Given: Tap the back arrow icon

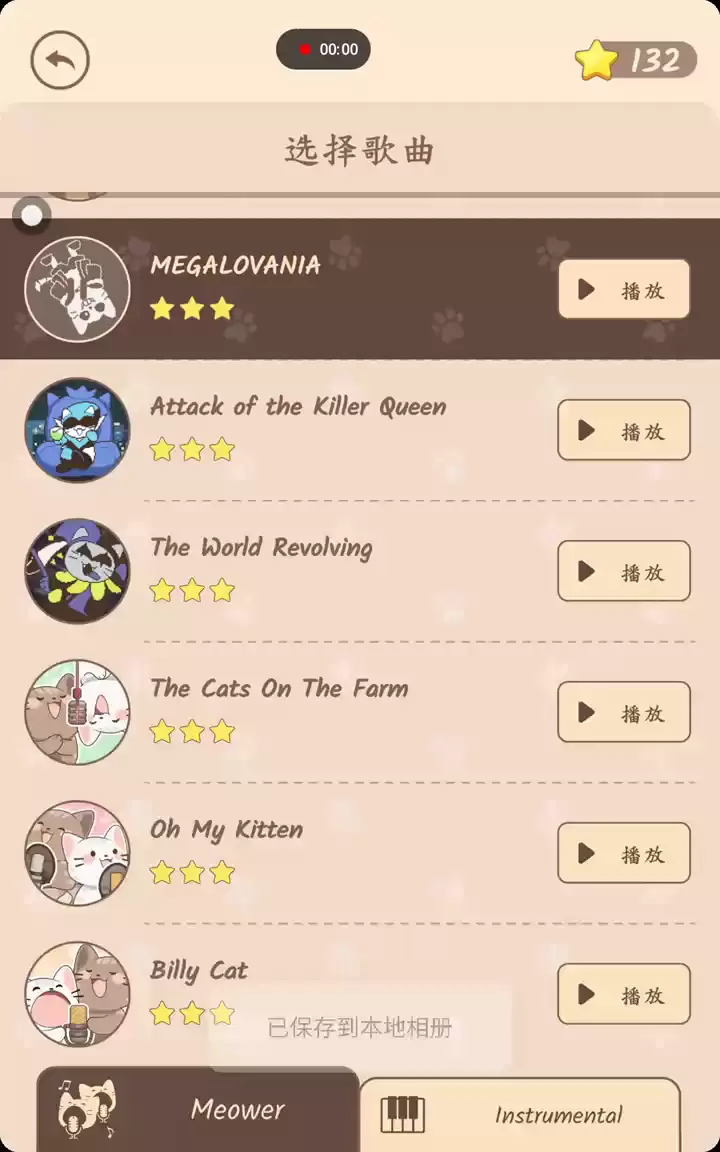Looking at the screenshot, I should coord(60,60).
